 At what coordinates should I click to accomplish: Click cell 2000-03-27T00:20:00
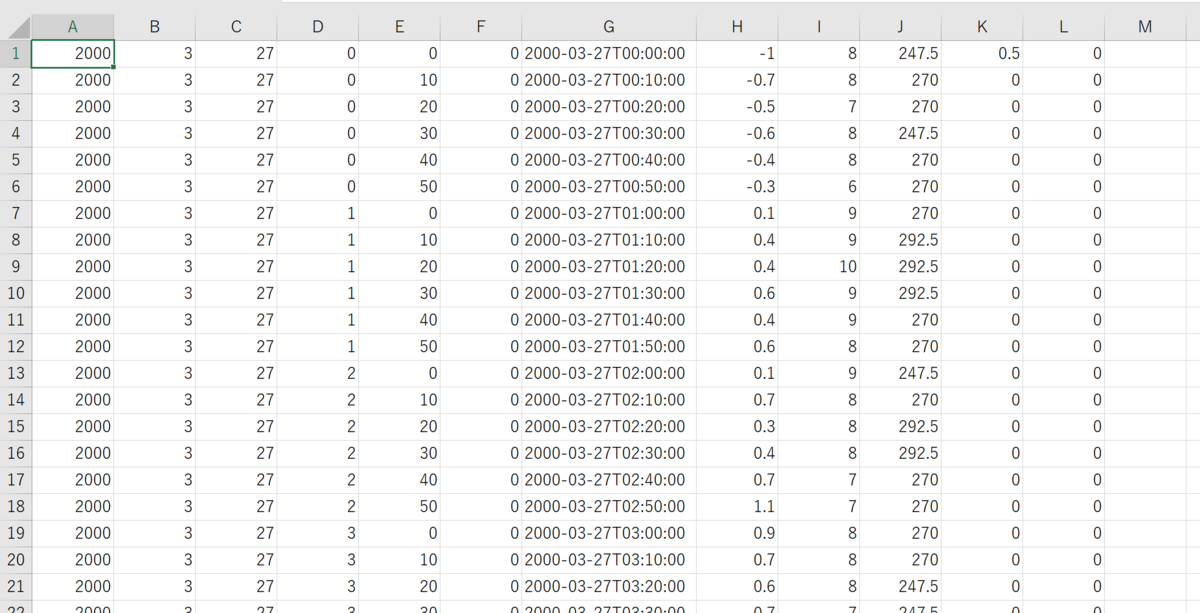pyautogui.click(x=609, y=107)
